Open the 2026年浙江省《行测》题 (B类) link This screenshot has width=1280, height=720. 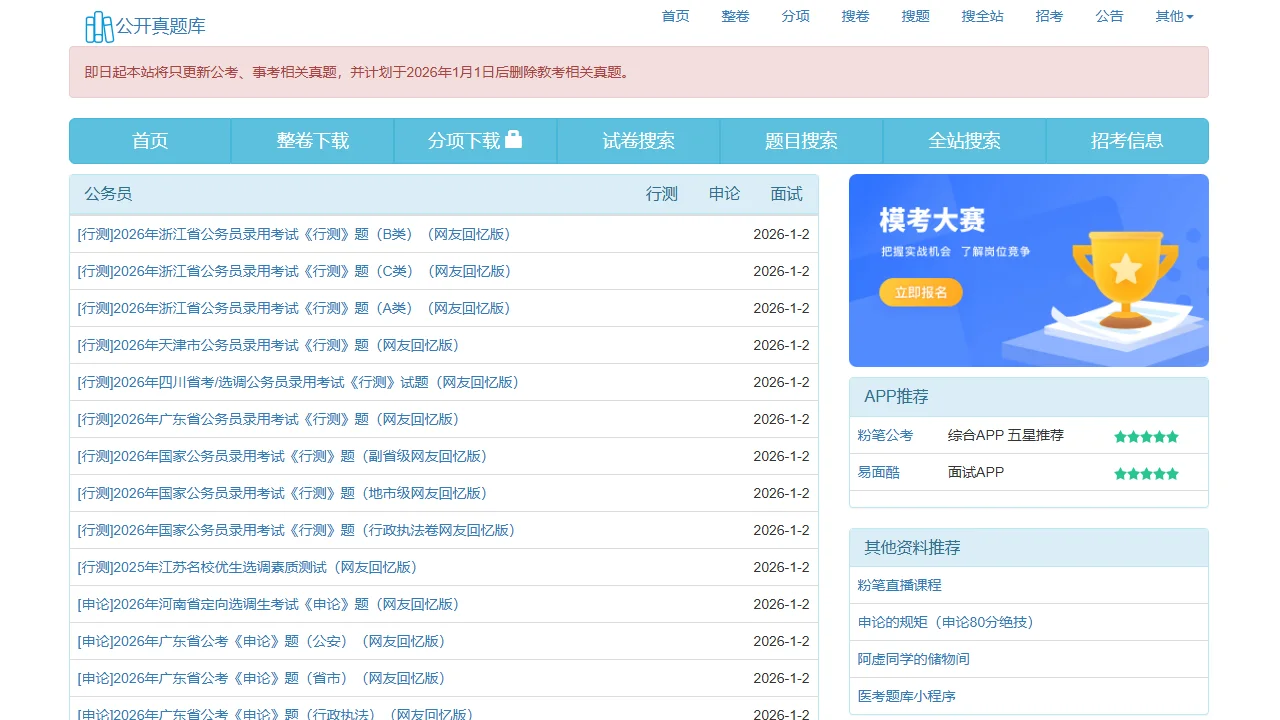pos(294,234)
